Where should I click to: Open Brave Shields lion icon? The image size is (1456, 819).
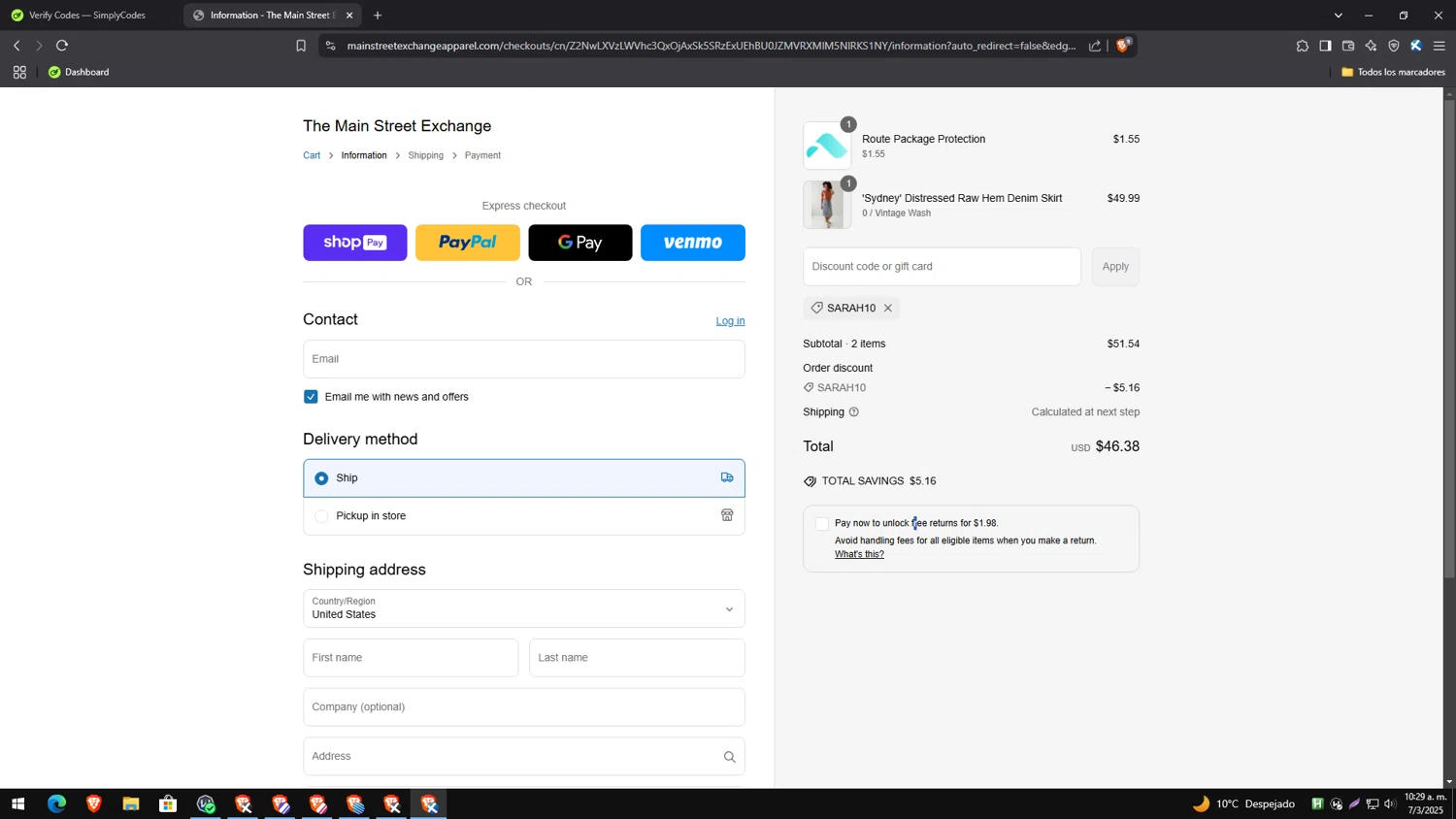pyautogui.click(x=1123, y=46)
